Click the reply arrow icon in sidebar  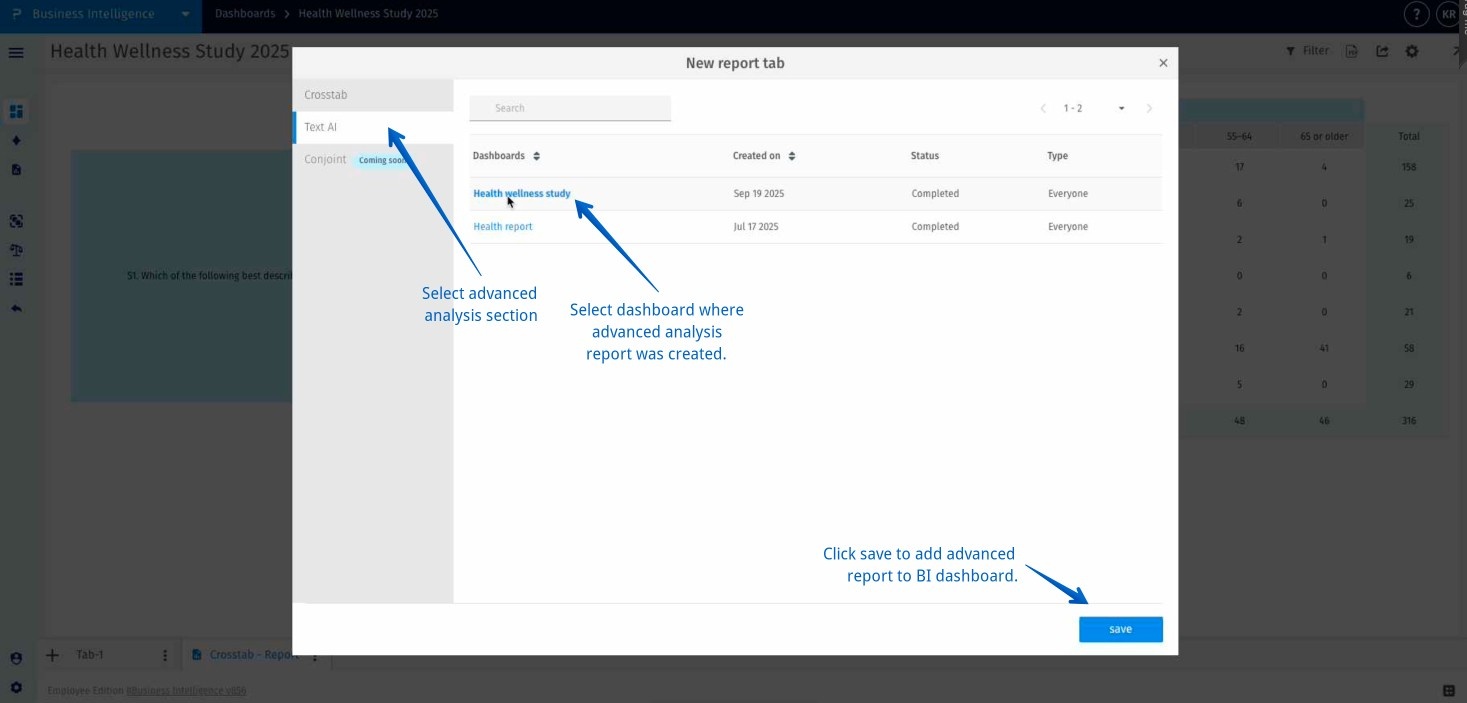(x=16, y=308)
